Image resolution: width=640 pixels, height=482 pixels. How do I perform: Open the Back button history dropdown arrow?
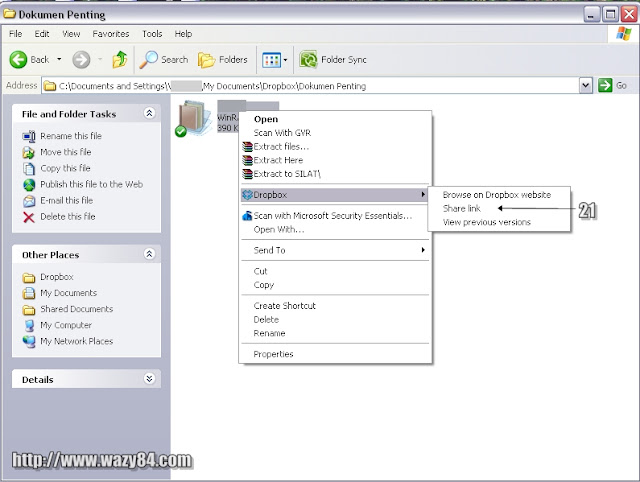coord(59,60)
